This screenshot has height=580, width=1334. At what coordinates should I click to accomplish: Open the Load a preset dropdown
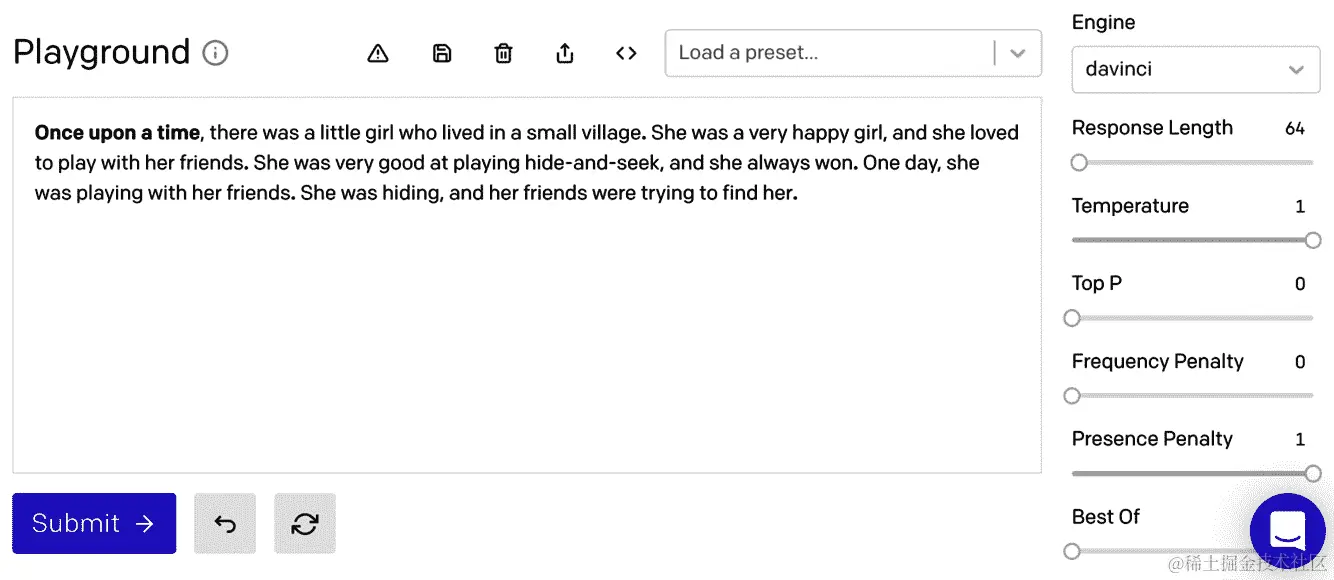853,53
